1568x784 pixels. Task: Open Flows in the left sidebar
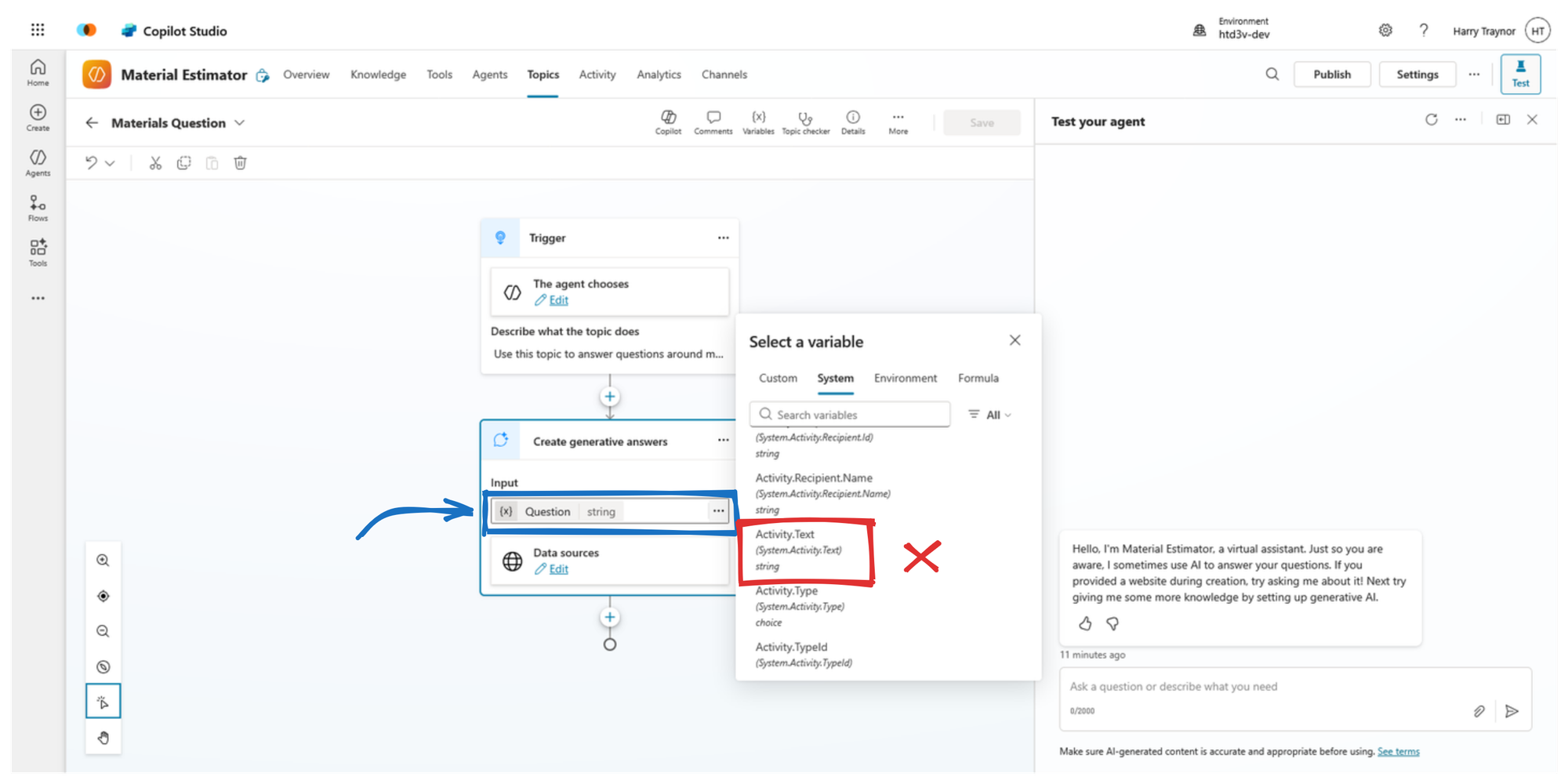[38, 209]
